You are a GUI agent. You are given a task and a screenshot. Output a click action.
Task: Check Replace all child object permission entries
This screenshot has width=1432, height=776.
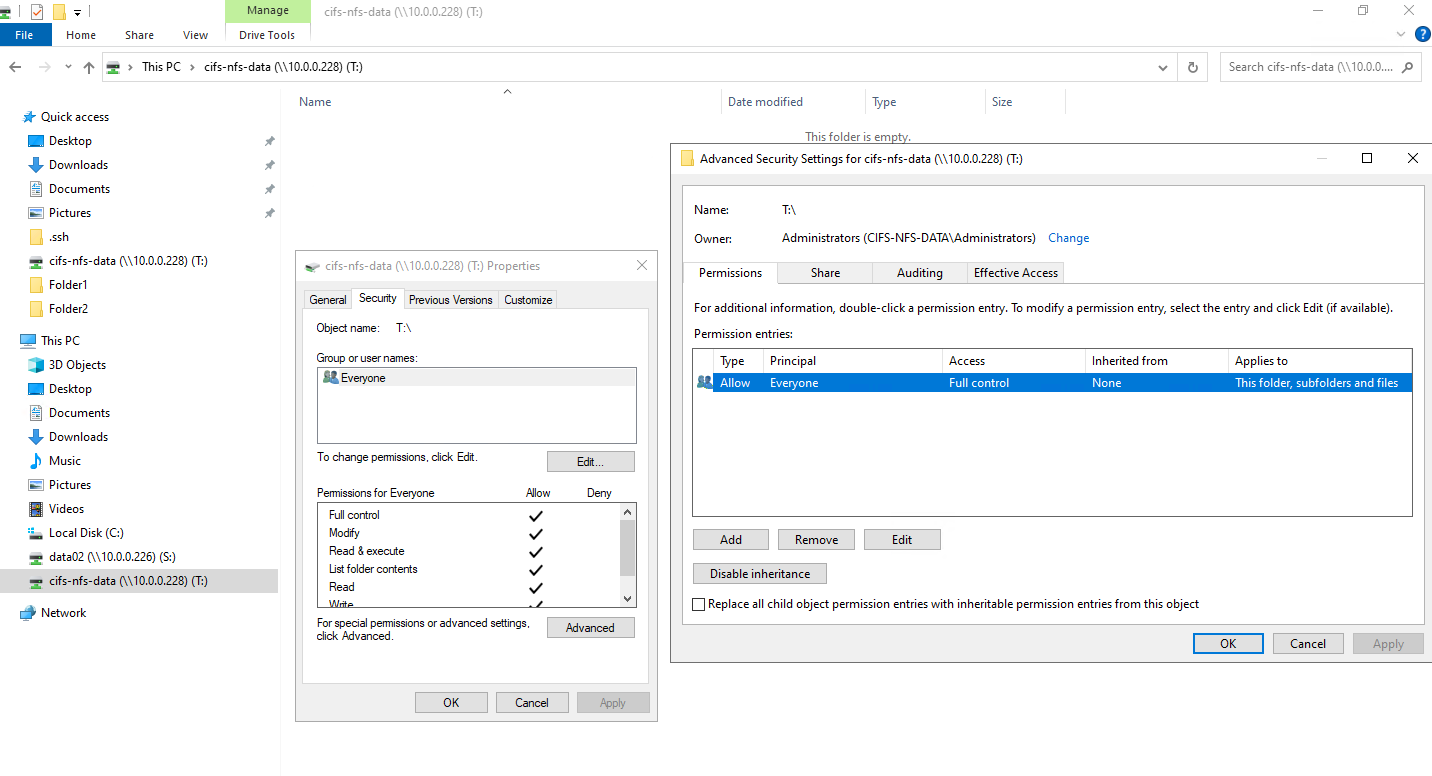coord(699,604)
